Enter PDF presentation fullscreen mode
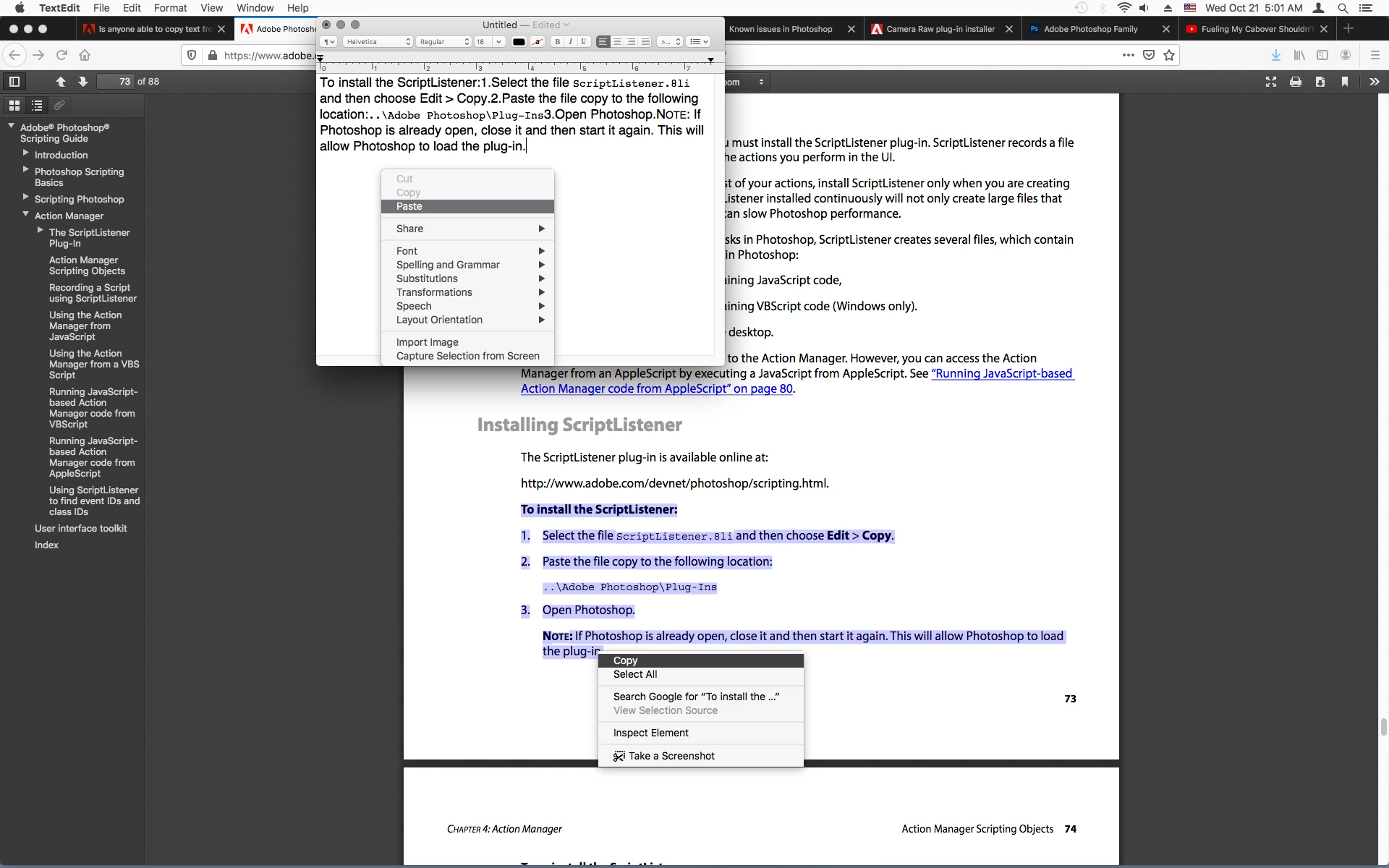Image resolution: width=1389 pixels, height=868 pixels. (x=1271, y=82)
